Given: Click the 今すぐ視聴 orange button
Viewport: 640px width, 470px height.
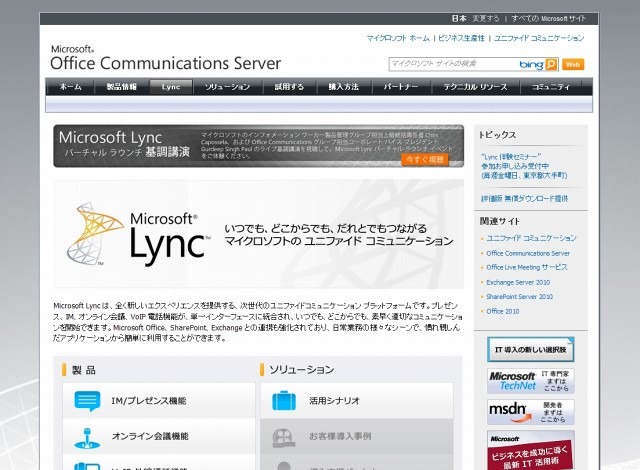Looking at the screenshot, I should (424, 160).
